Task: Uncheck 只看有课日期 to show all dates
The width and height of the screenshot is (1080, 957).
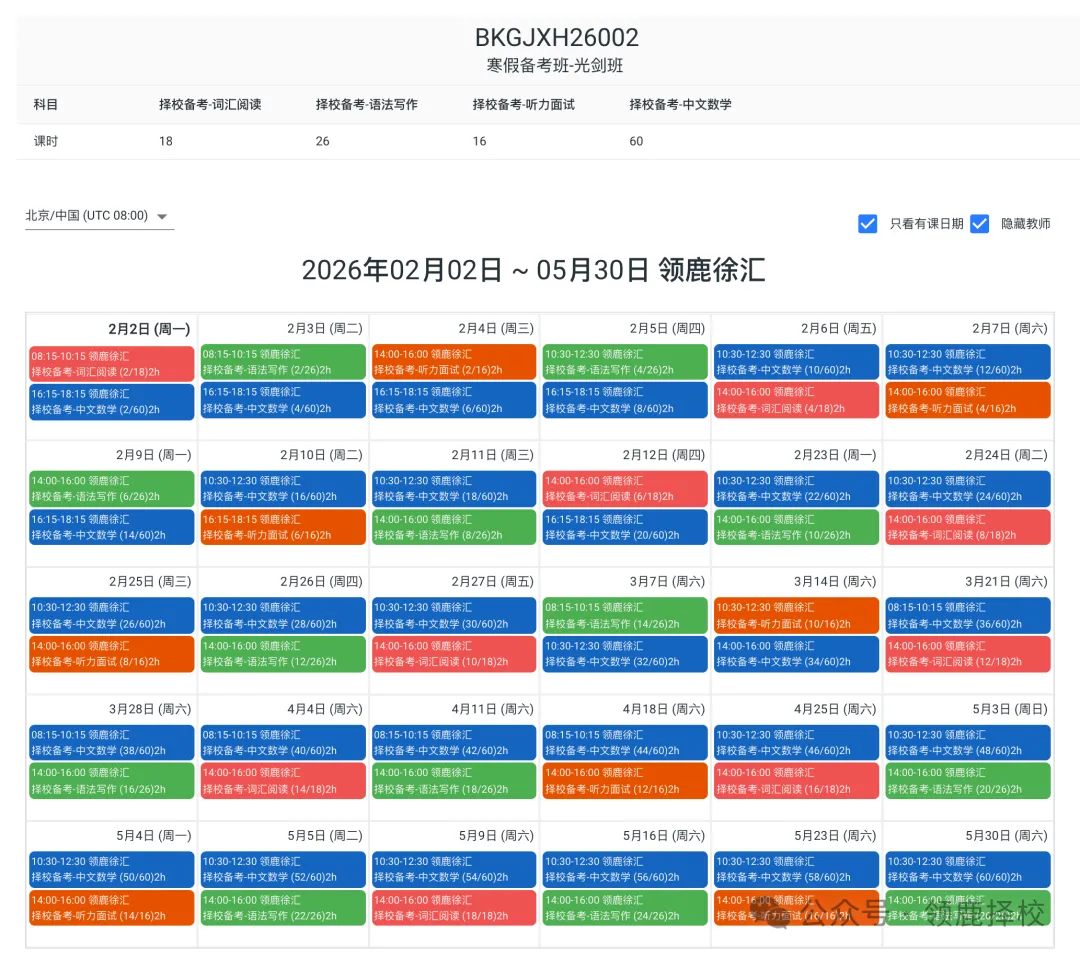Action: point(868,223)
